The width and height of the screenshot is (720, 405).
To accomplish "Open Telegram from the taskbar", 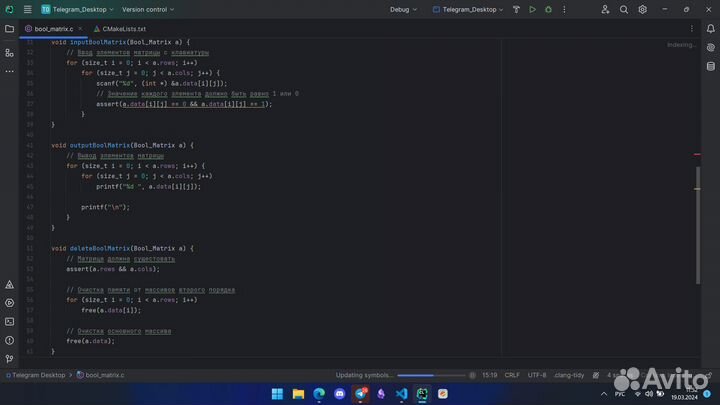I will [360, 394].
